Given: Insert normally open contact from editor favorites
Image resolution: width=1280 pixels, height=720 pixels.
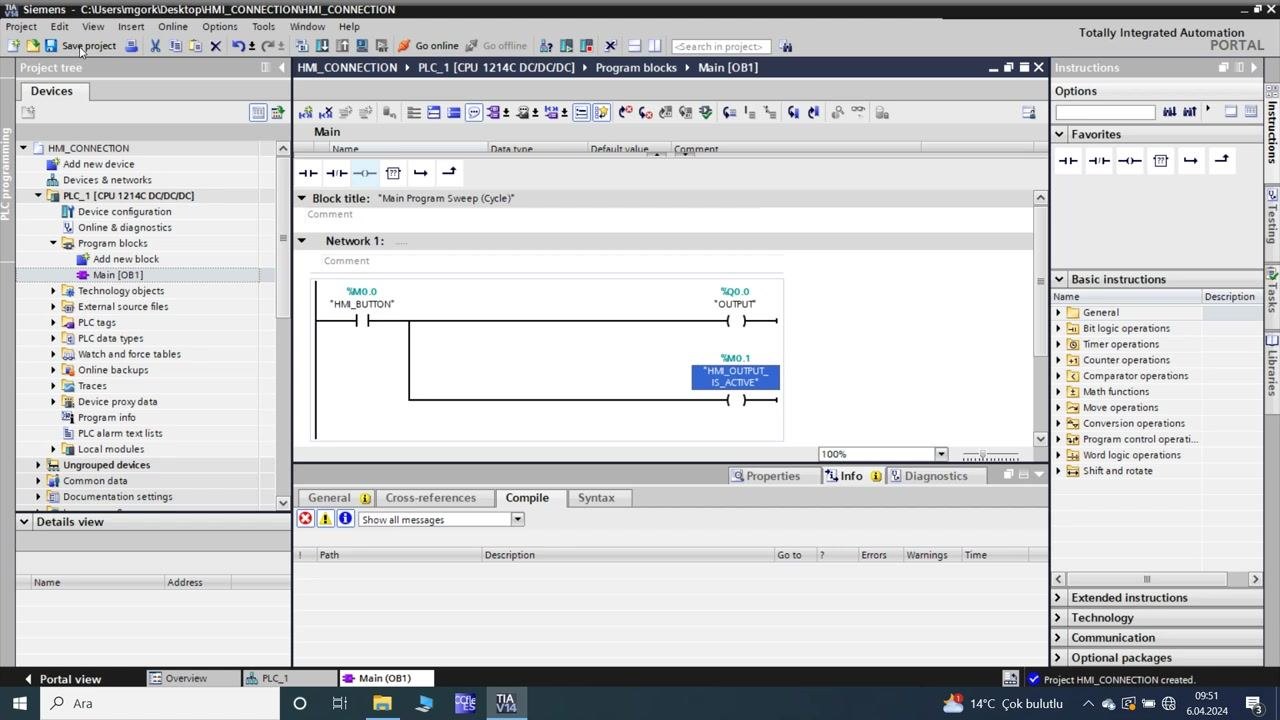Looking at the screenshot, I should coord(308,173).
